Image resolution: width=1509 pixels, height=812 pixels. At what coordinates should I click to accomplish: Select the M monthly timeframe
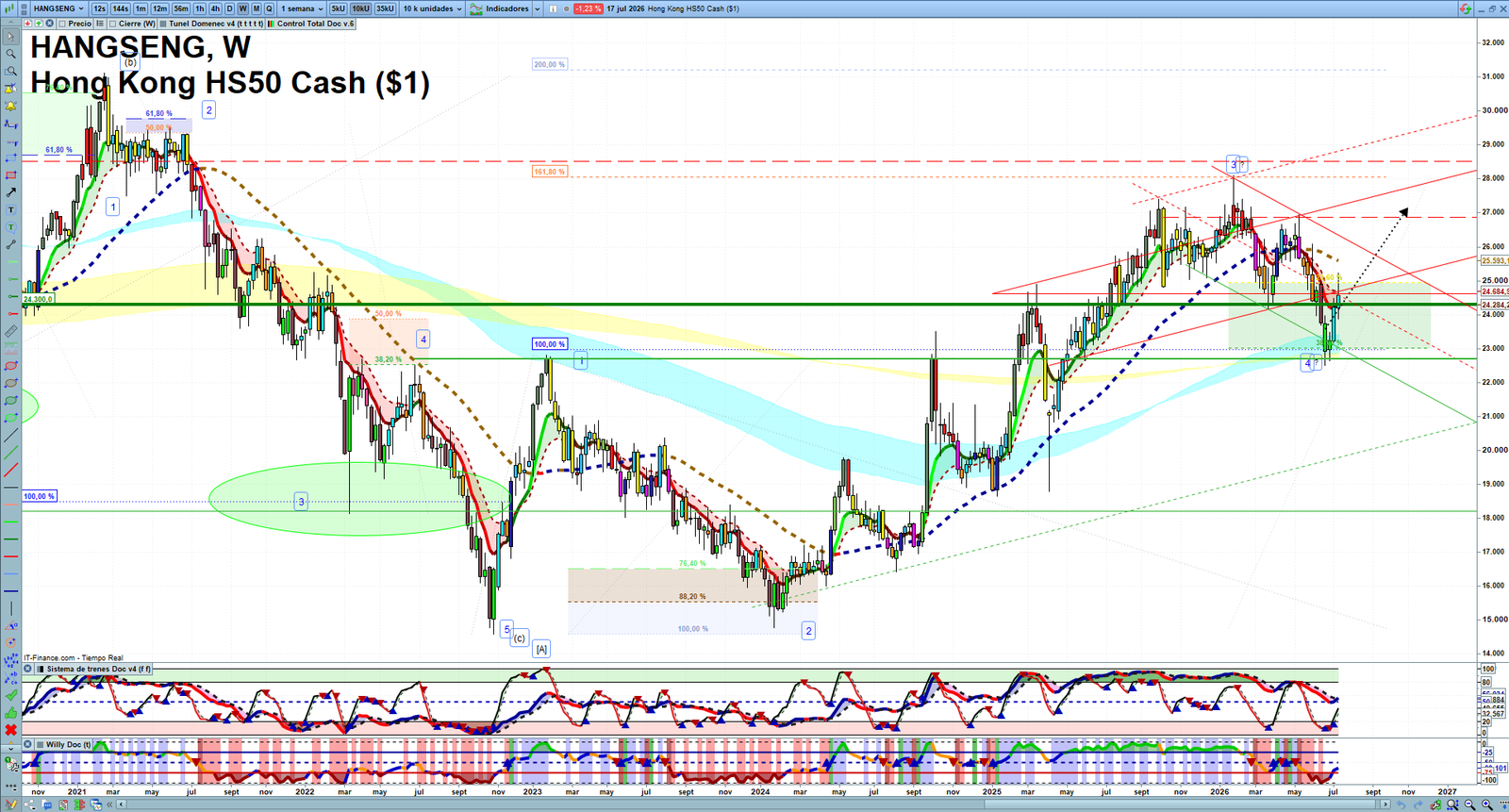(x=256, y=8)
